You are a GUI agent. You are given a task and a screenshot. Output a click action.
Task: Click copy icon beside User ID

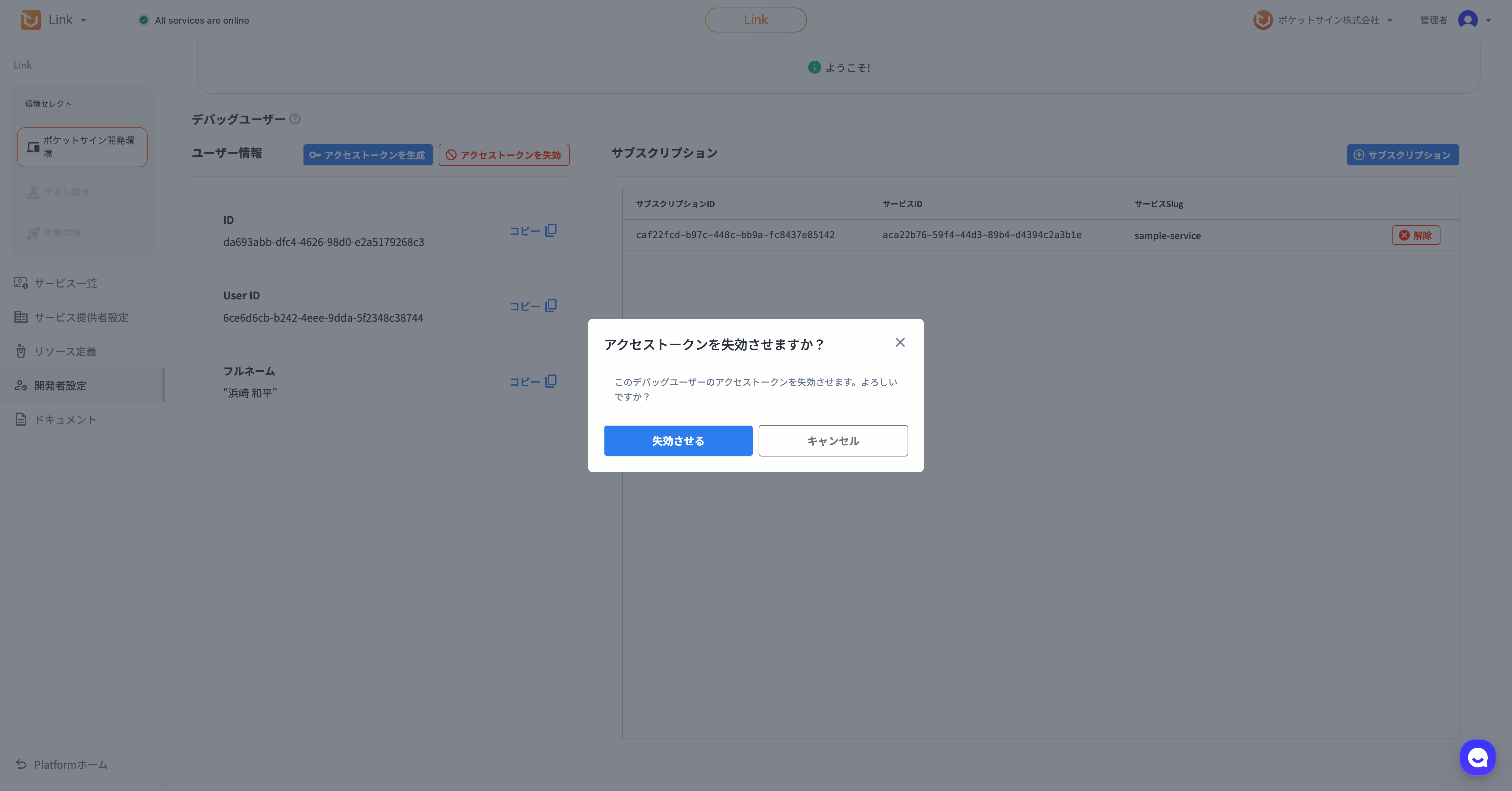(551, 306)
